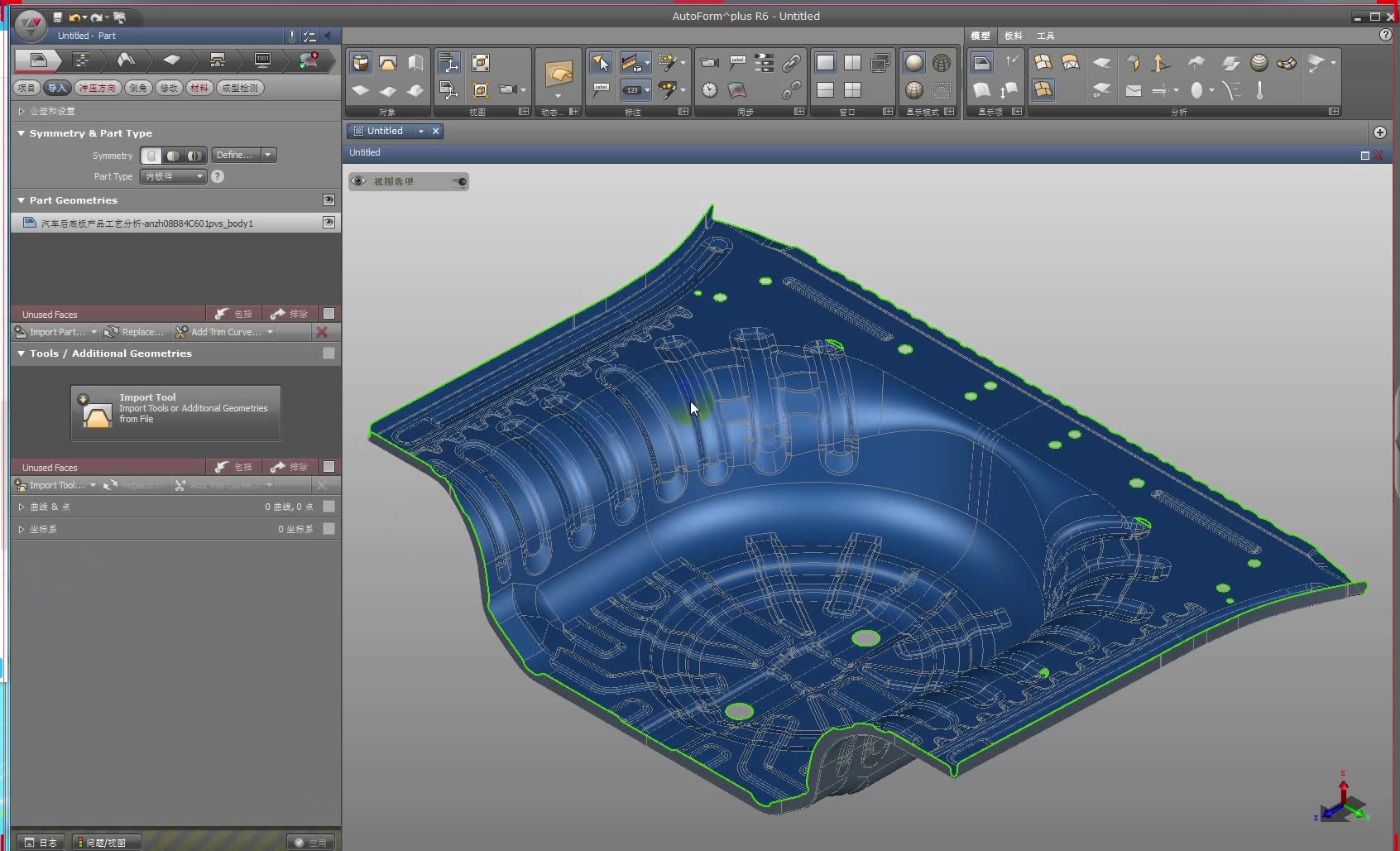
Task: Collapse Part Geometries section
Action: (22, 200)
